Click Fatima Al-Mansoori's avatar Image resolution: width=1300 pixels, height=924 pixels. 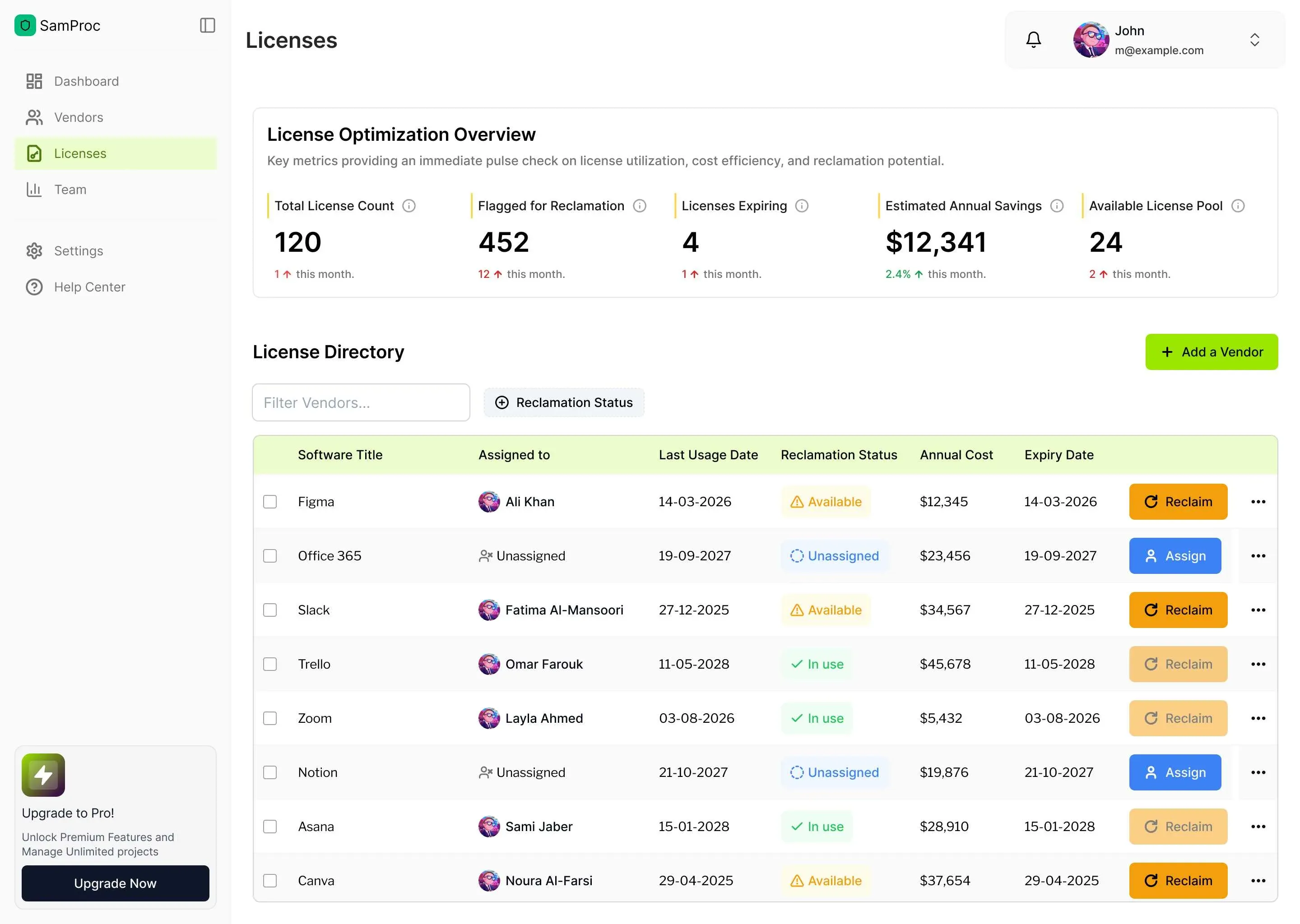pos(489,610)
